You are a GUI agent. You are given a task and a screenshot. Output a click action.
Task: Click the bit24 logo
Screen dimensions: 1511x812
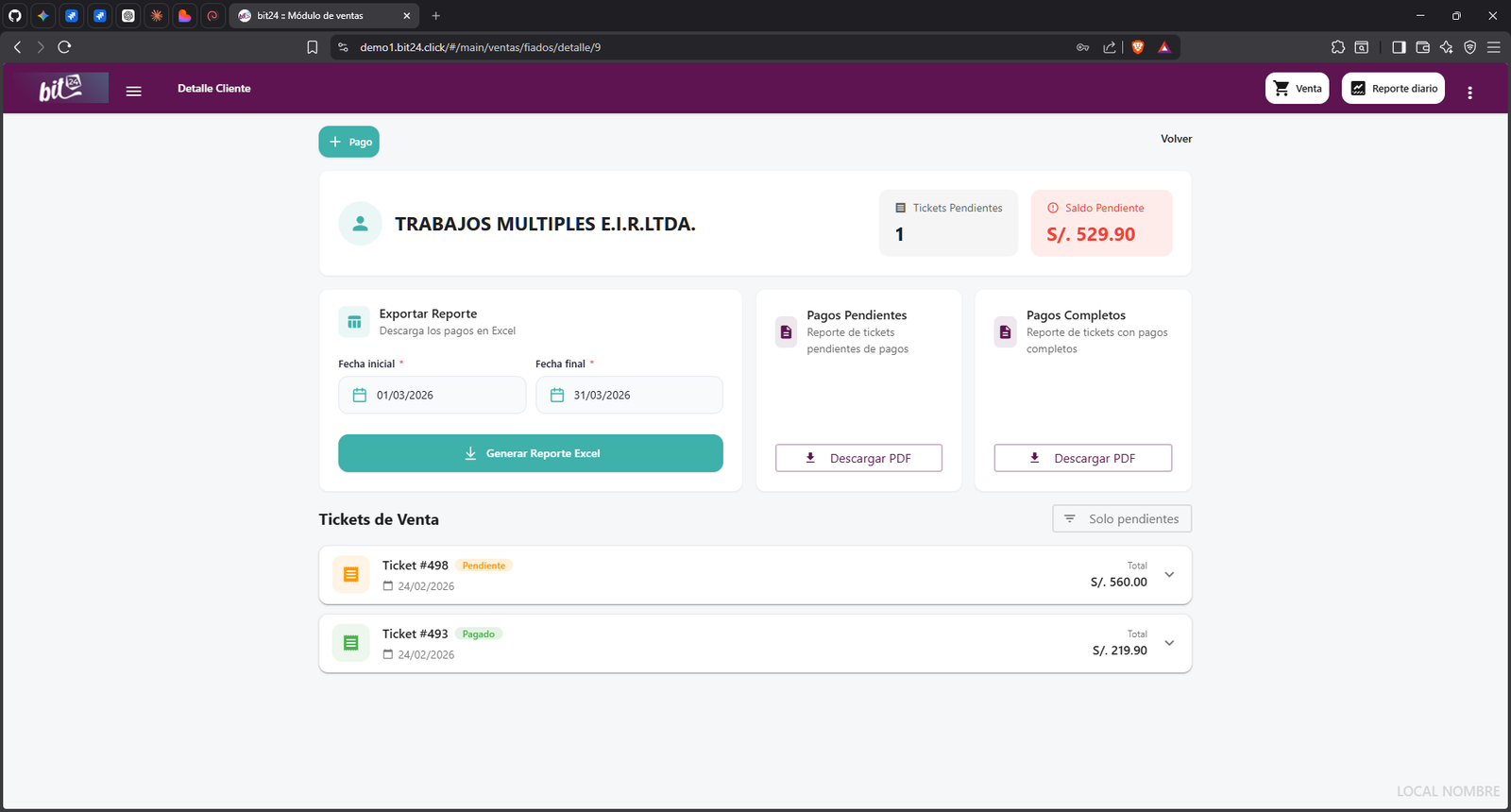pyautogui.click(x=61, y=89)
